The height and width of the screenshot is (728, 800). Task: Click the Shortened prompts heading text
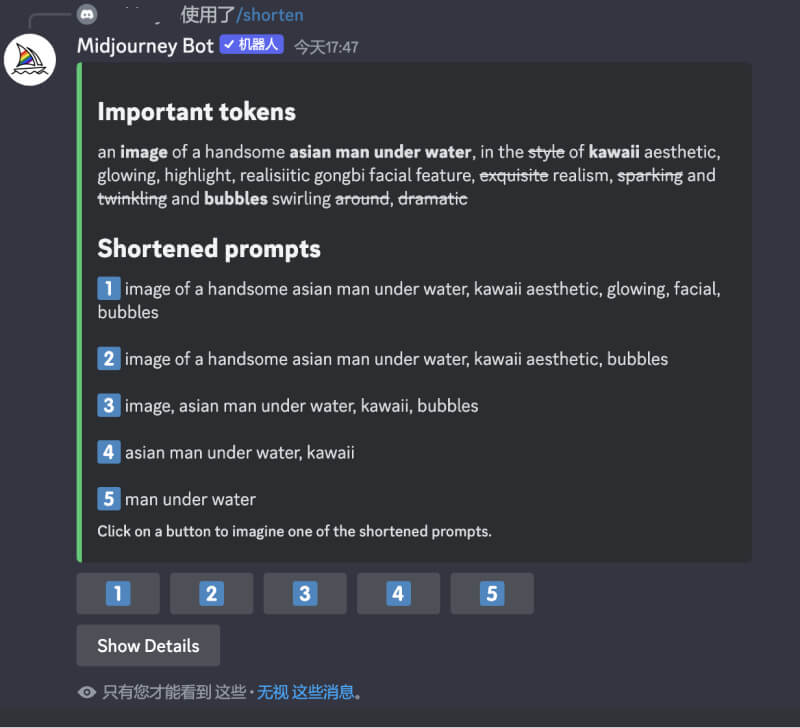209,248
